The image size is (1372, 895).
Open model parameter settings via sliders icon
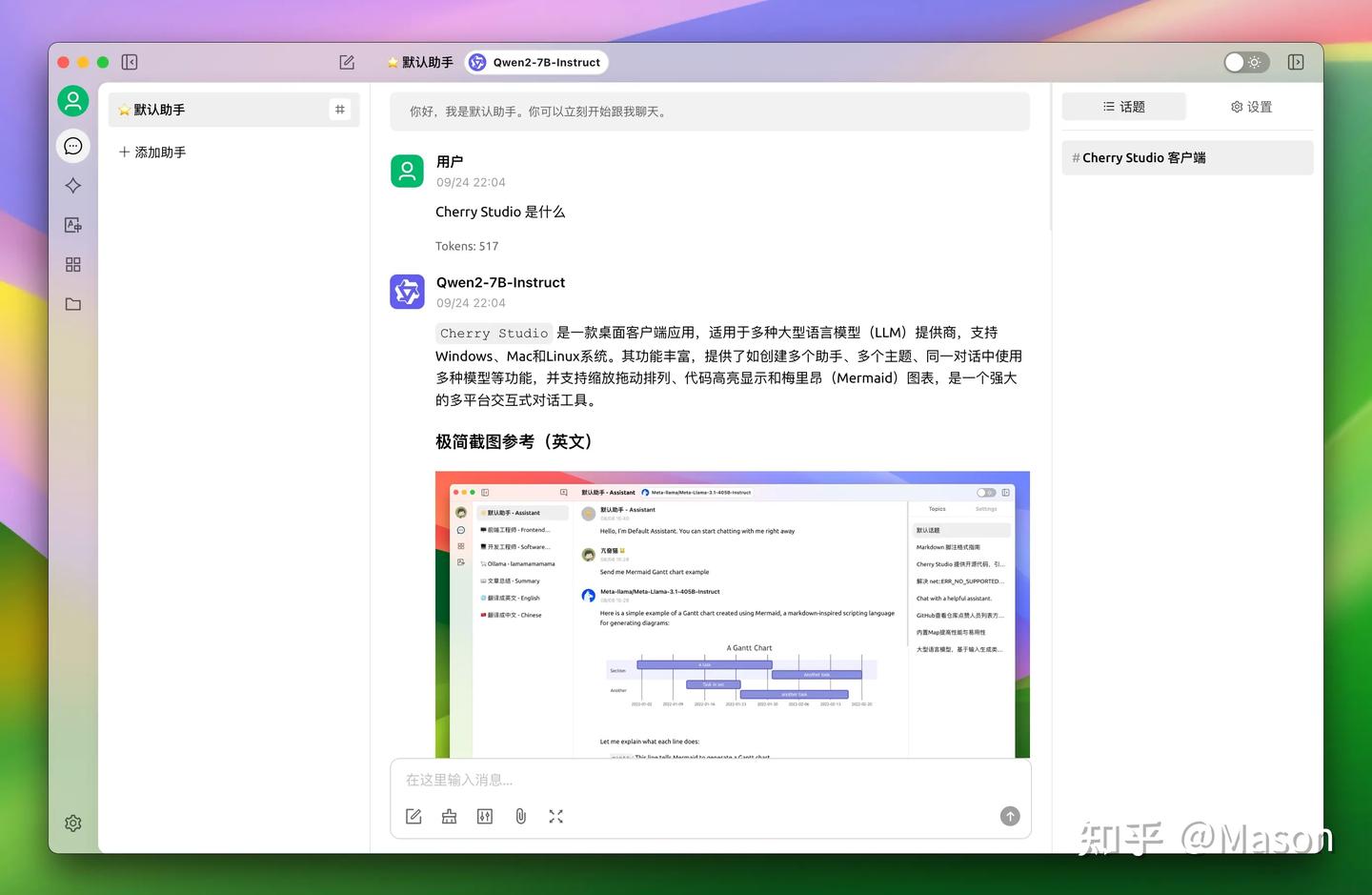point(485,816)
